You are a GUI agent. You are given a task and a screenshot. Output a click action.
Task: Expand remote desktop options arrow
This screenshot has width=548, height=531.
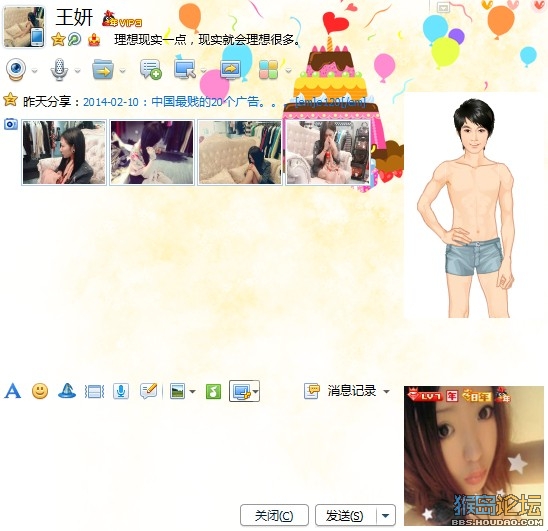coord(203,71)
